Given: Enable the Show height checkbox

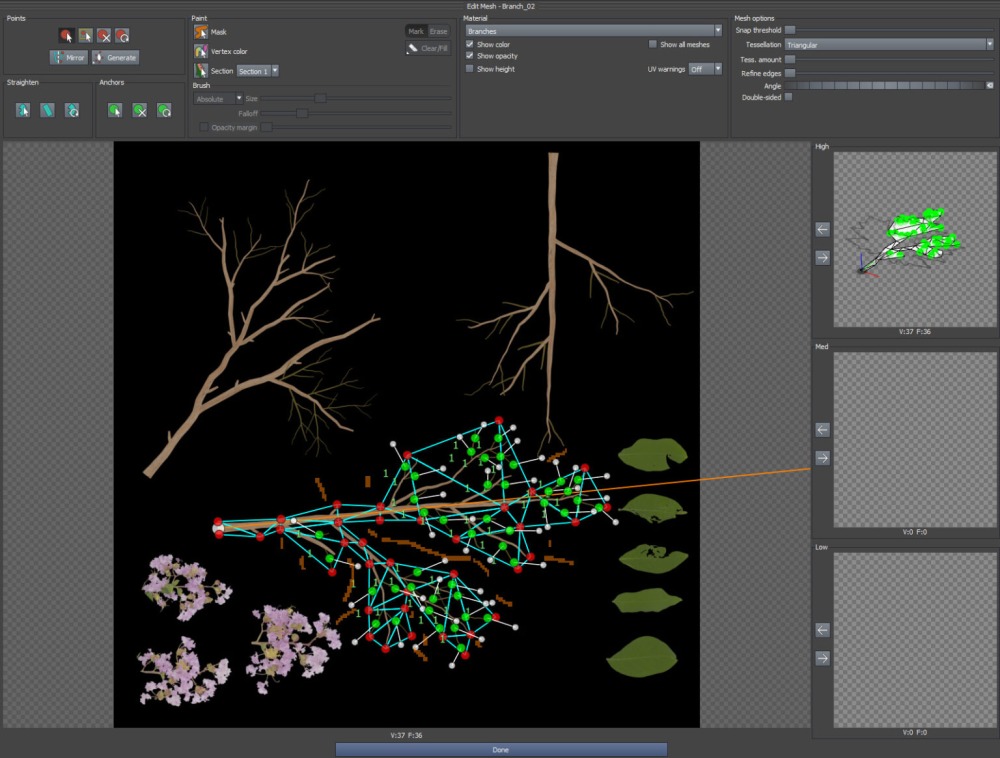Looking at the screenshot, I should 470,69.
